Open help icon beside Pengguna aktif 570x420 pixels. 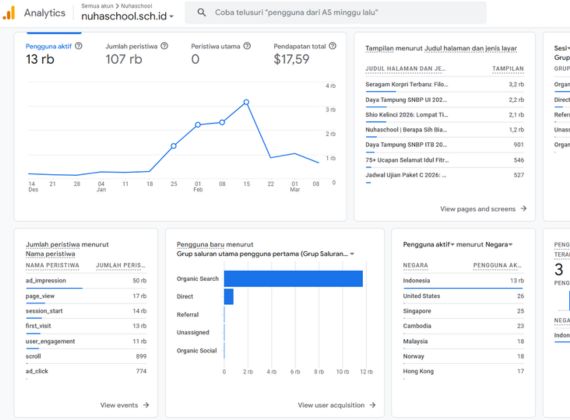click(x=79, y=46)
